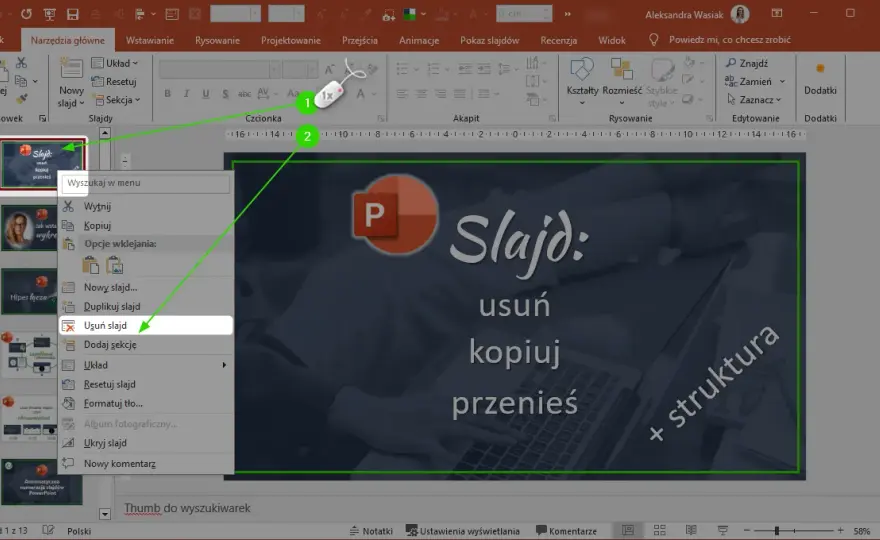
Task: Adjust the zoom slider handle
Action: [777, 530]
